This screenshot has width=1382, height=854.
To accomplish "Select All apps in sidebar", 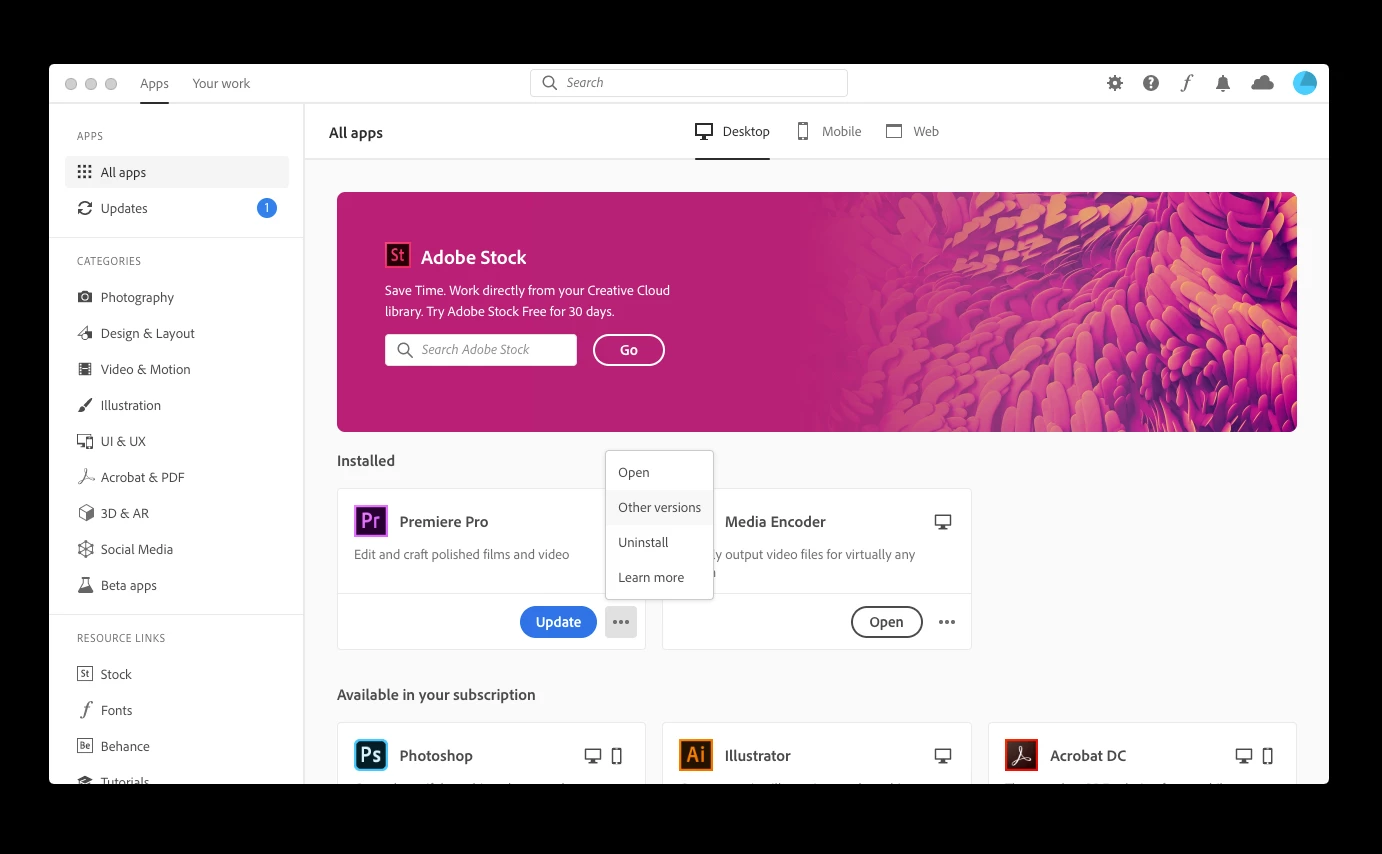I will tap(177, 172).
